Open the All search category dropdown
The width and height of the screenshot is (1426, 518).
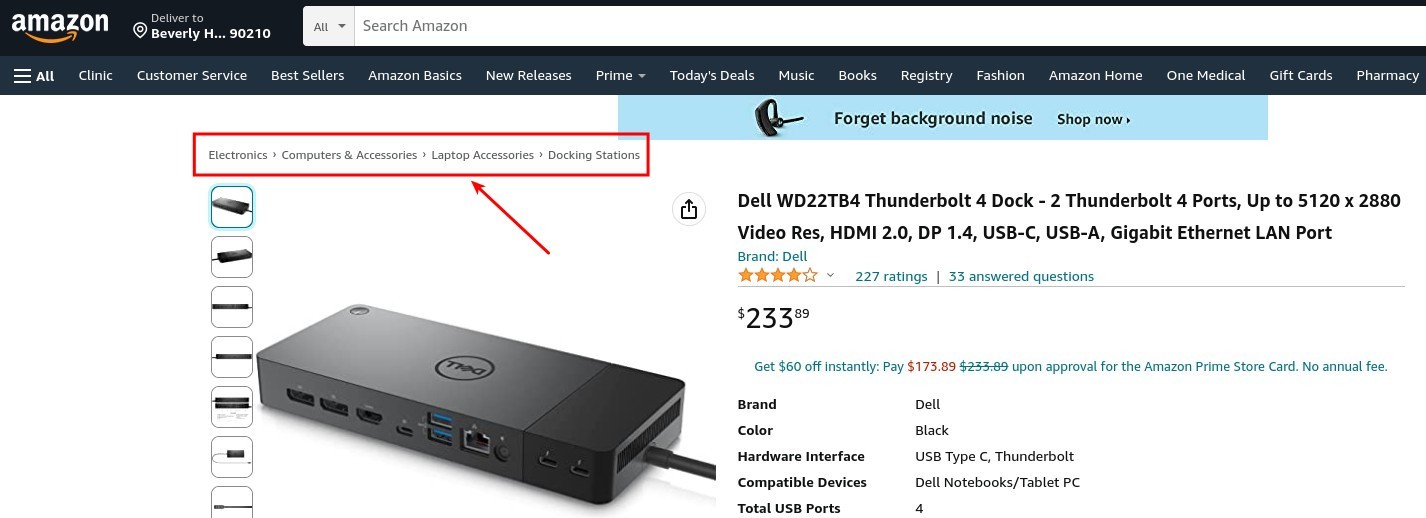tap(329, 26)
